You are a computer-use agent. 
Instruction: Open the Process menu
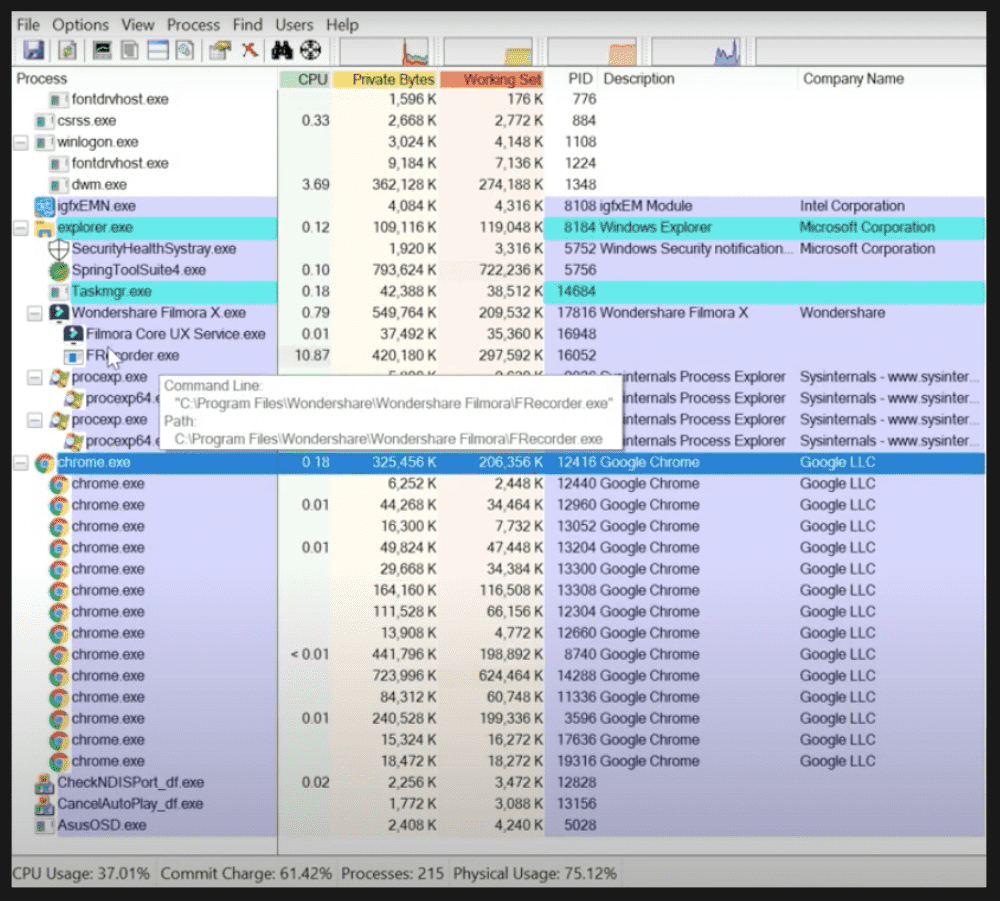pyautogui.click(x=193, y=24)
